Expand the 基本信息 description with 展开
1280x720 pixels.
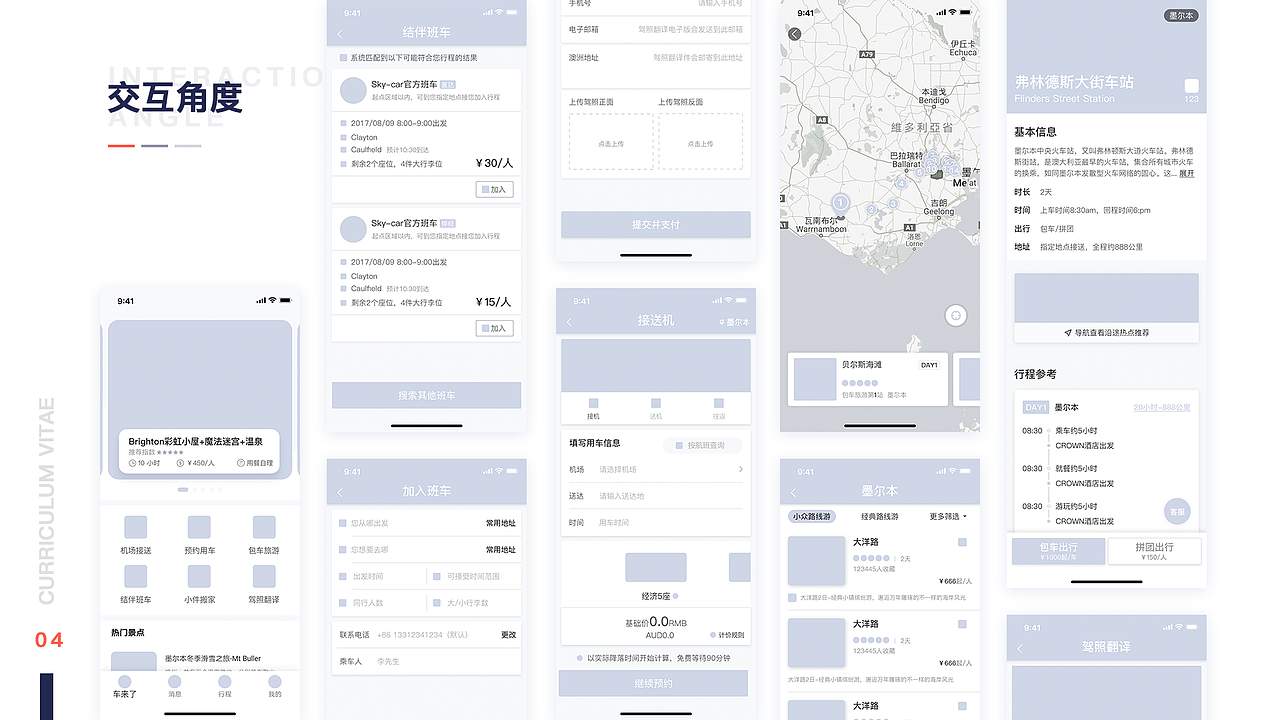[1186, 173]
